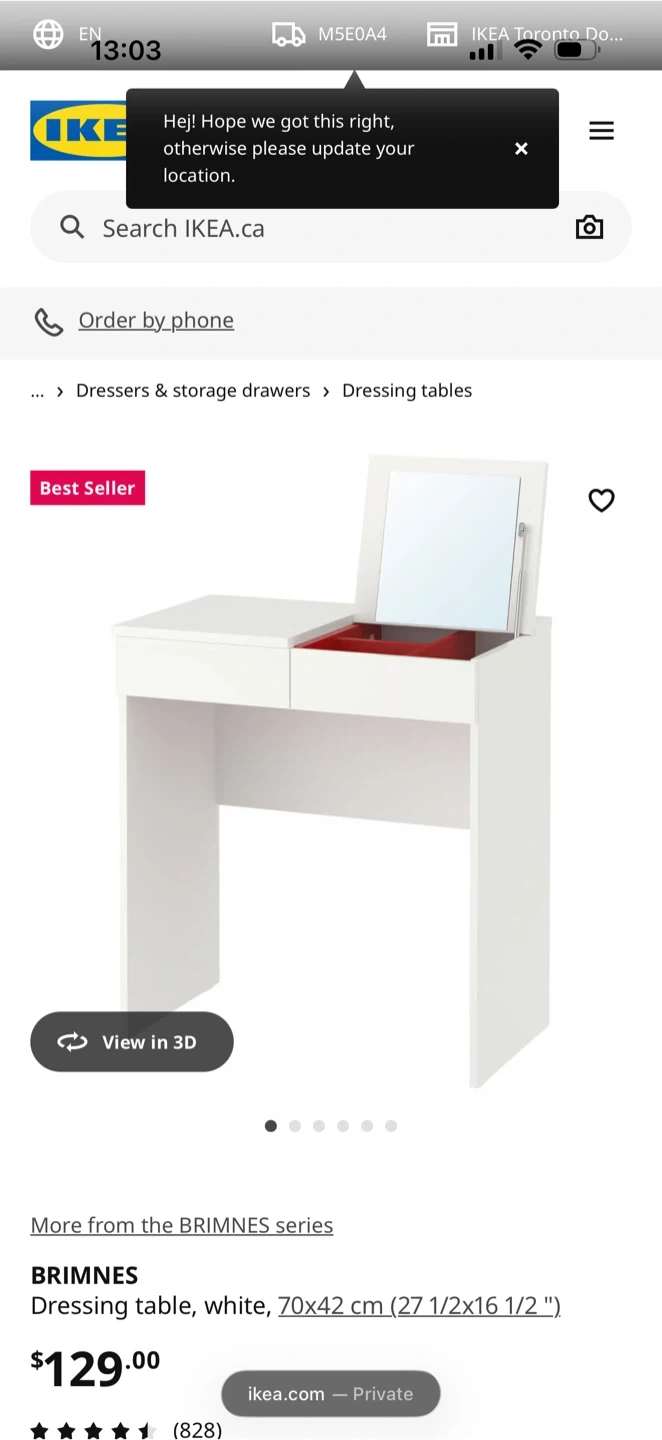Add BRIMNES to favourites with heart
The width and height of the screenshot is (662, 1440).
click(x=601, y=500)
